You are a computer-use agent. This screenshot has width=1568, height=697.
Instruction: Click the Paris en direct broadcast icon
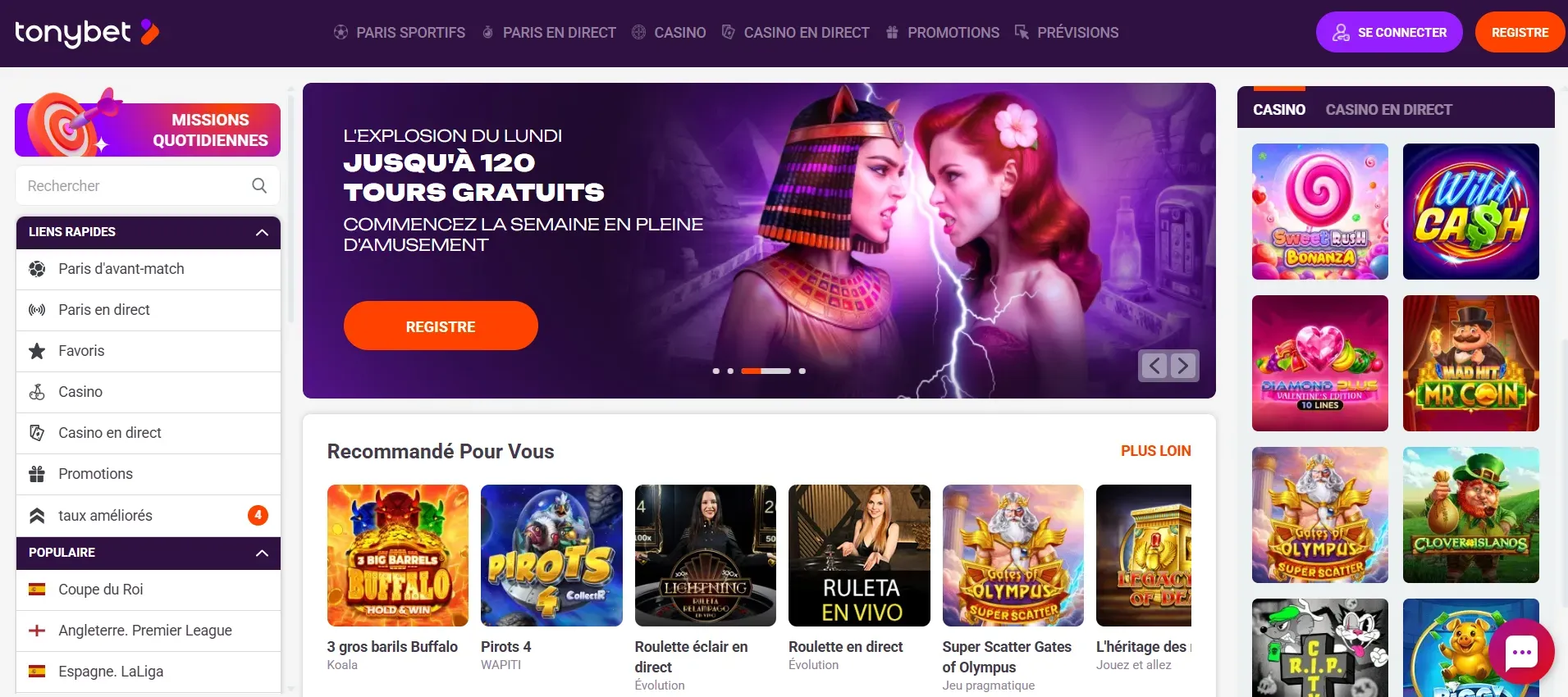point(37,310)
